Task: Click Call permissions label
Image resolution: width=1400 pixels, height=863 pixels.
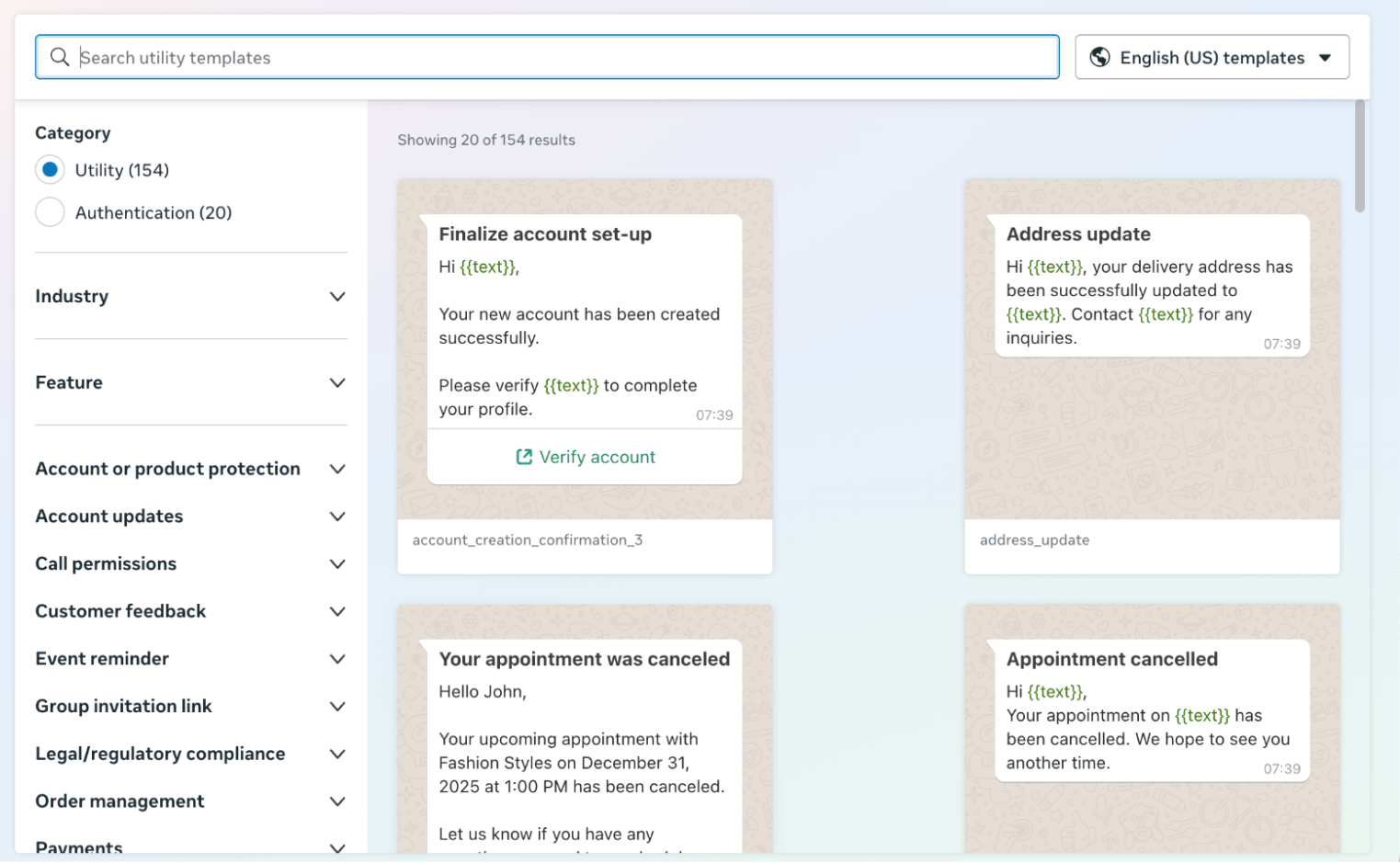Action: 106,564
